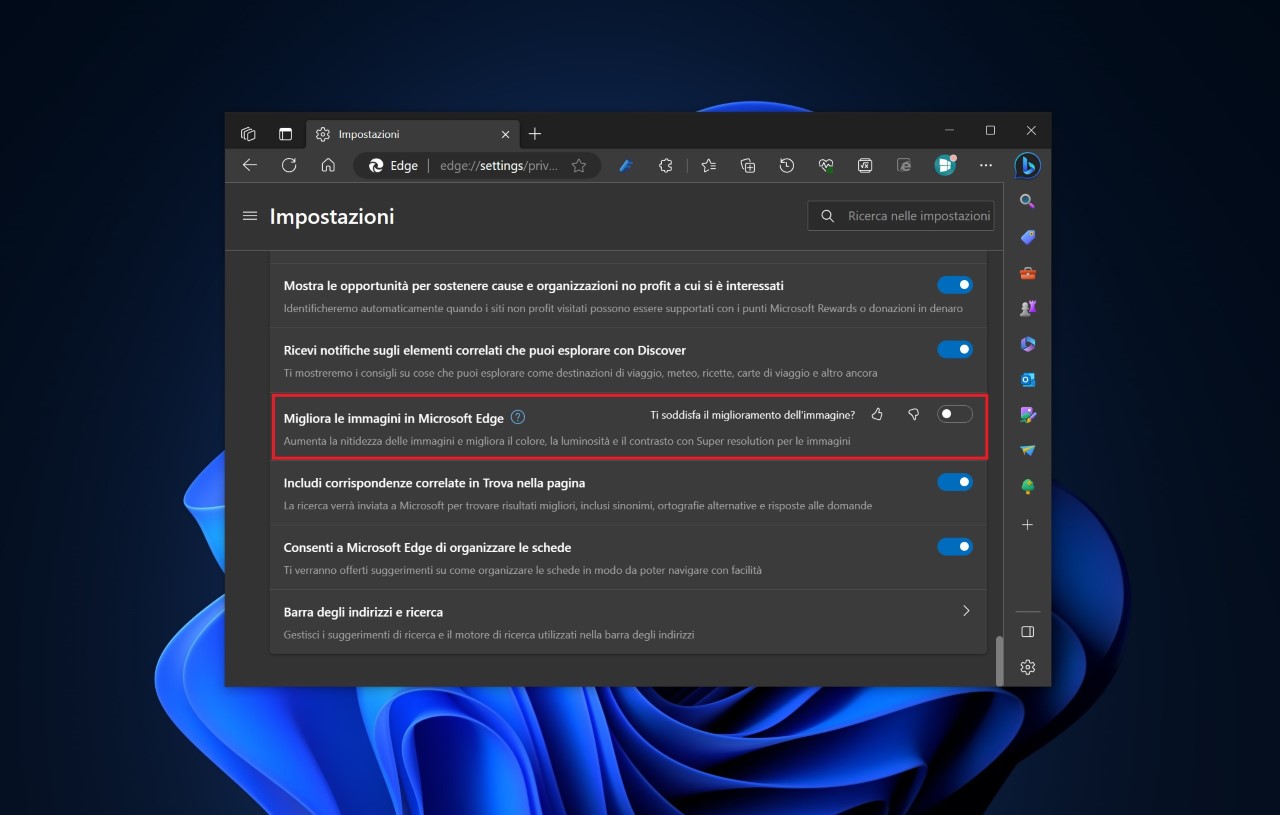Open the sidebar green tree icon

click(x=1027, y=487)
